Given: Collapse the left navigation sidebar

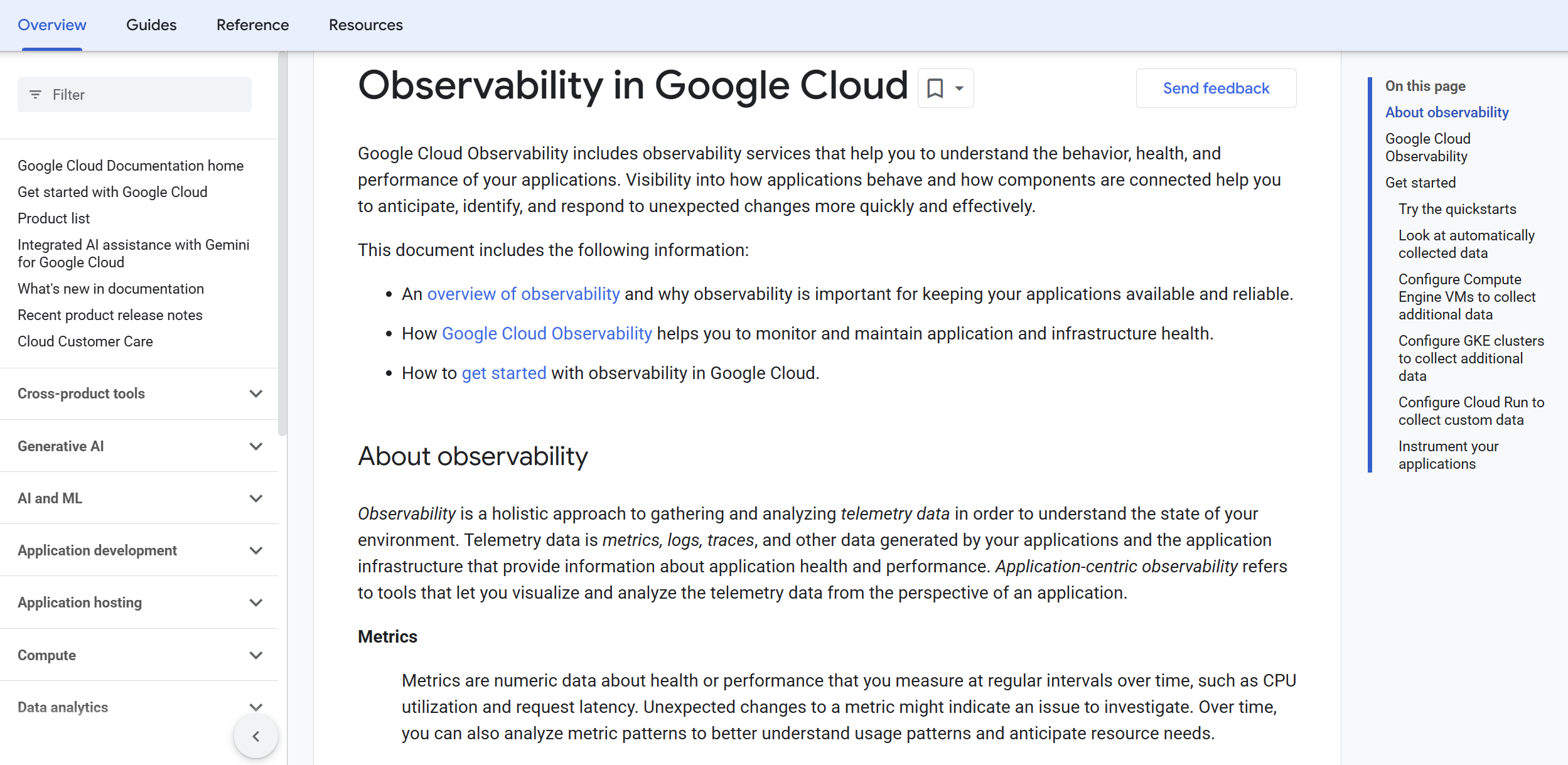Looking at the screenshot, I should click(255, 736).
